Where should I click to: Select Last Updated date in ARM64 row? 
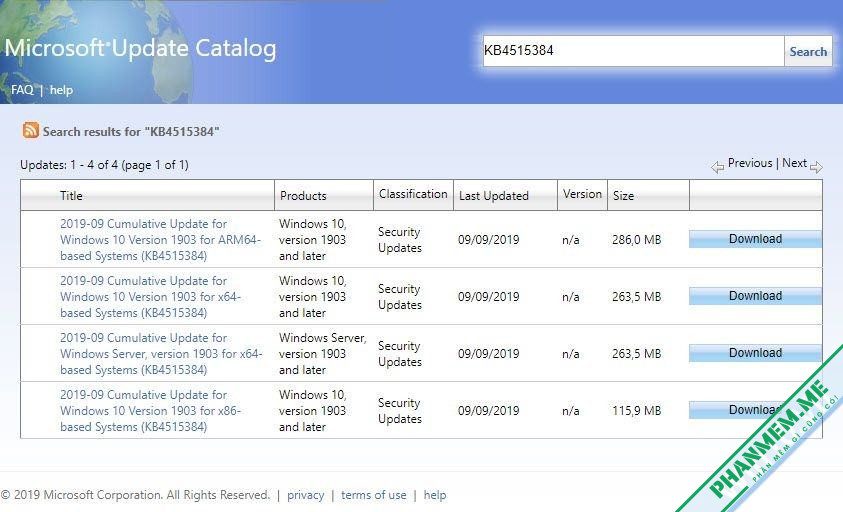coord(489,240)
